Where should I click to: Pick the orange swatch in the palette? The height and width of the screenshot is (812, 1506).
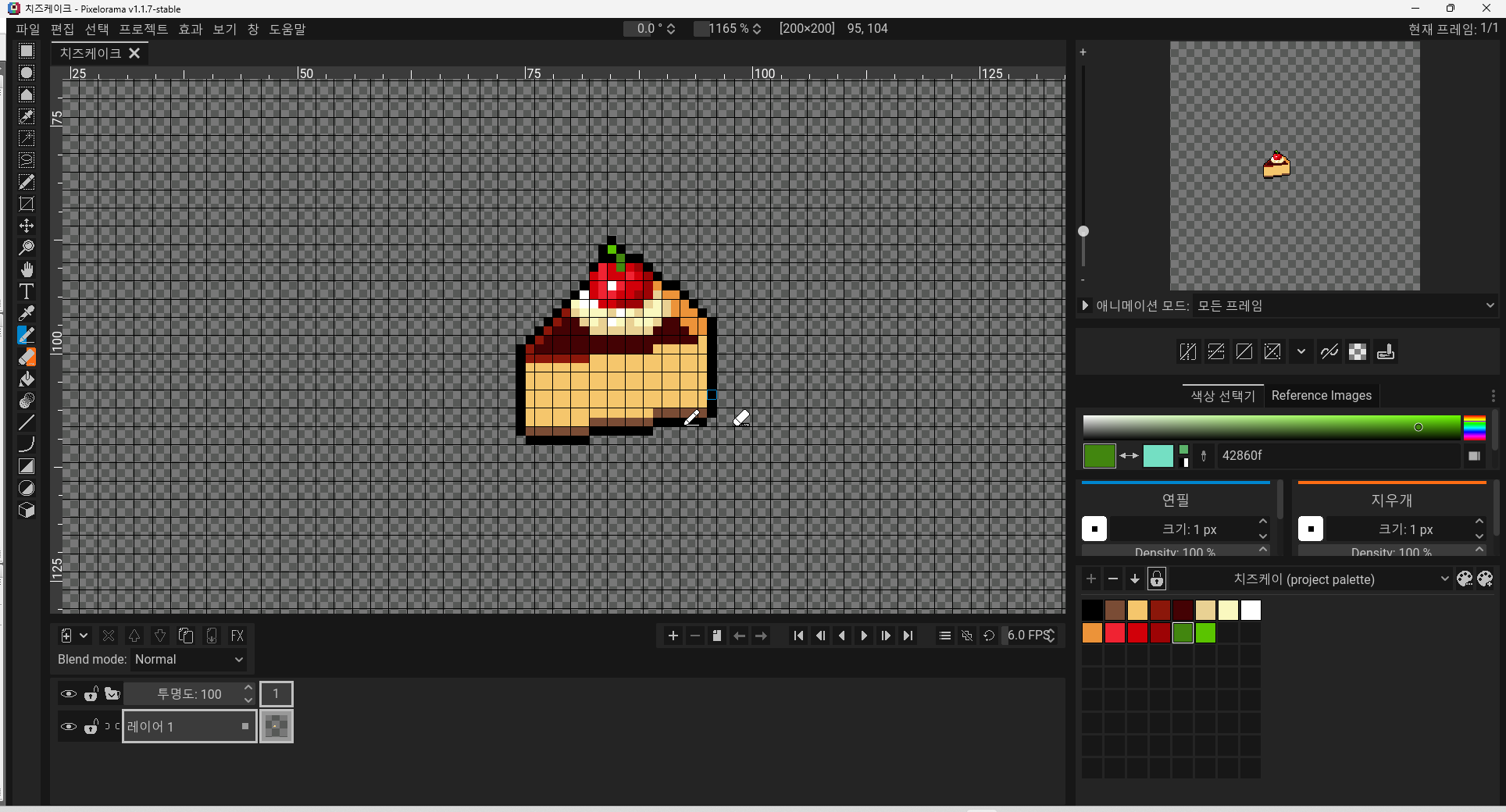[x=1092, y=633]
